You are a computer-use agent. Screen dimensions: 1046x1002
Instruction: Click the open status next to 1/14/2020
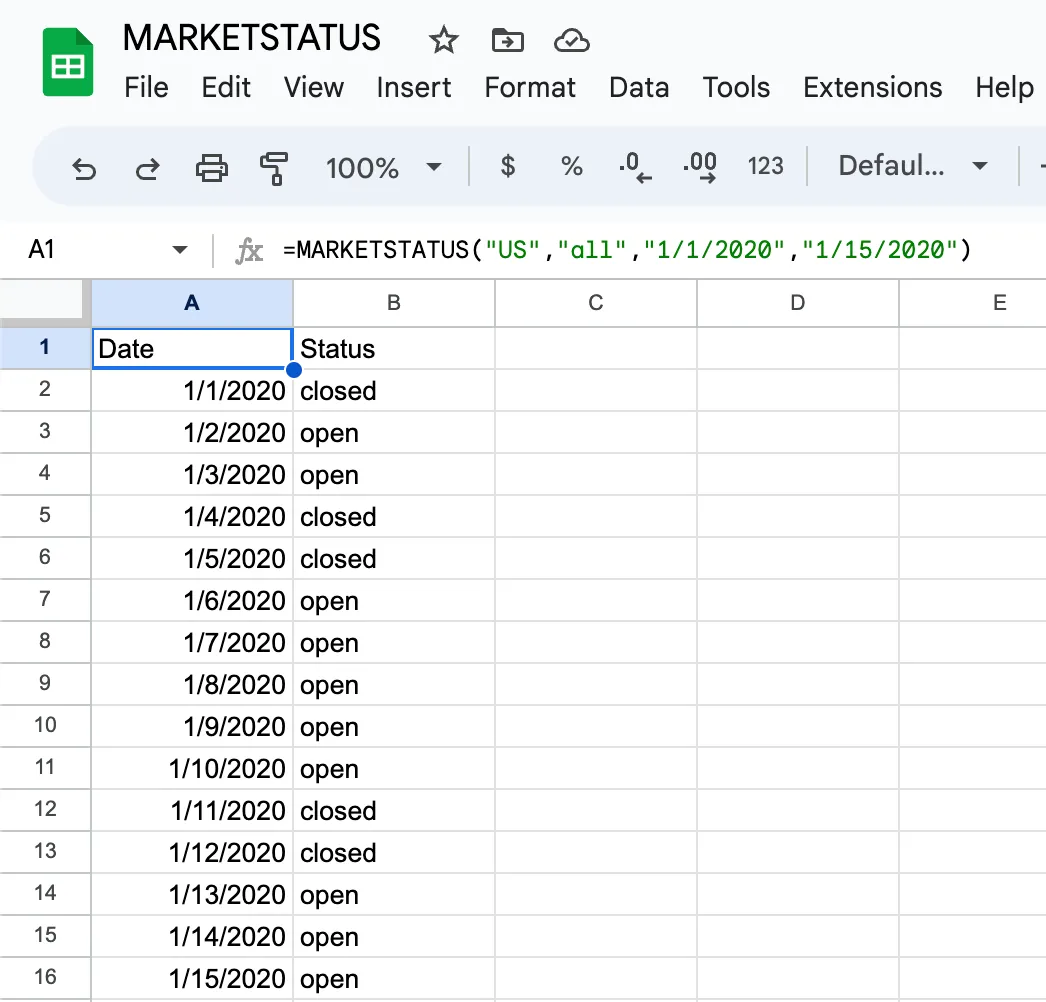coord(394,937)
